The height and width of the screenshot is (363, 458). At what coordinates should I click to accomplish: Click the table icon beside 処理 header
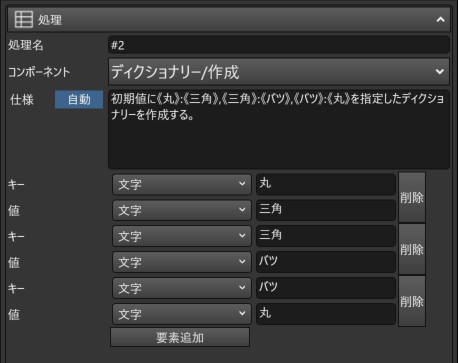tap(24, 19)
